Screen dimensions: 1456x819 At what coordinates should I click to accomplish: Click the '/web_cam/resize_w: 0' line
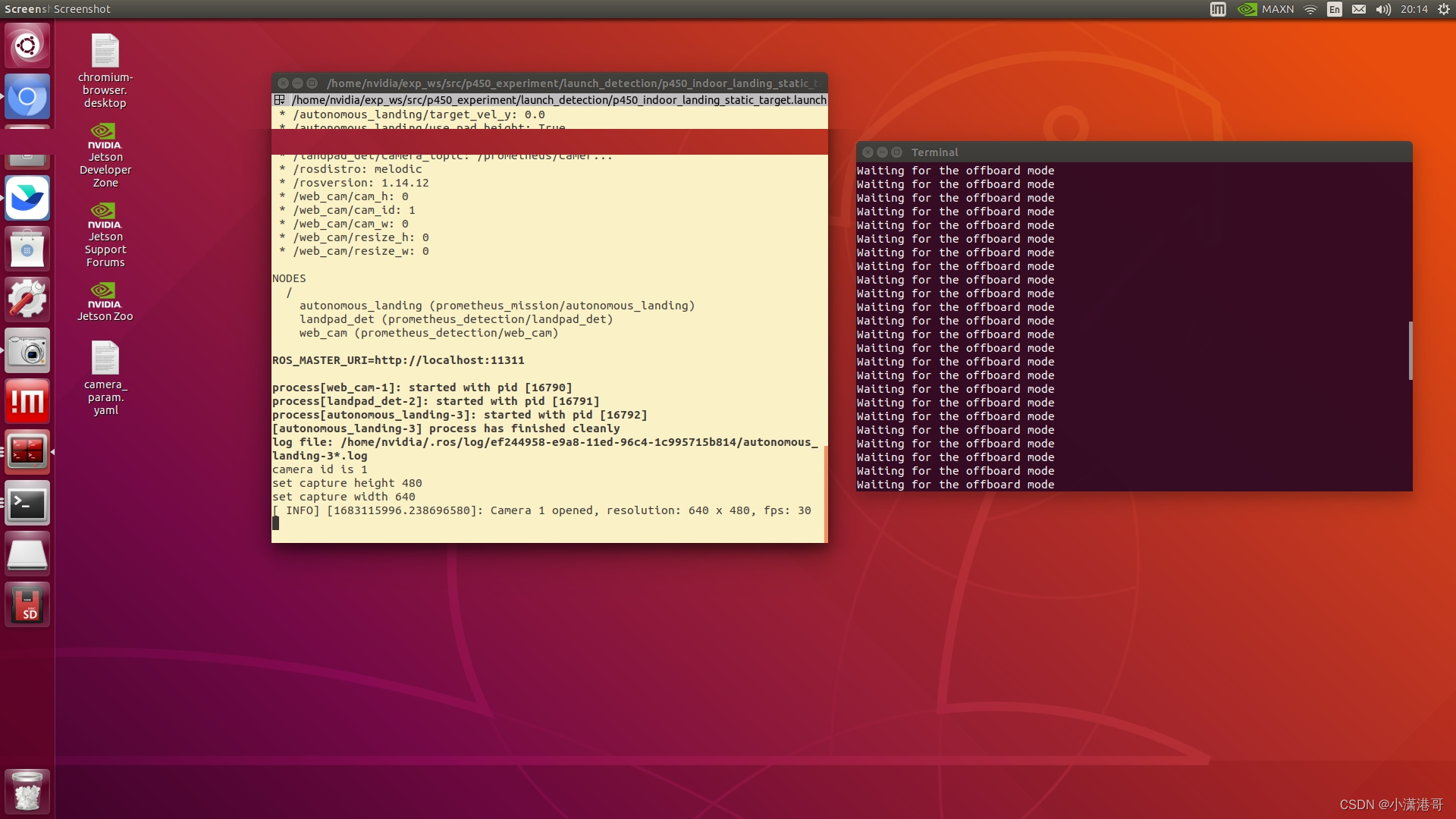click(354, 251)
